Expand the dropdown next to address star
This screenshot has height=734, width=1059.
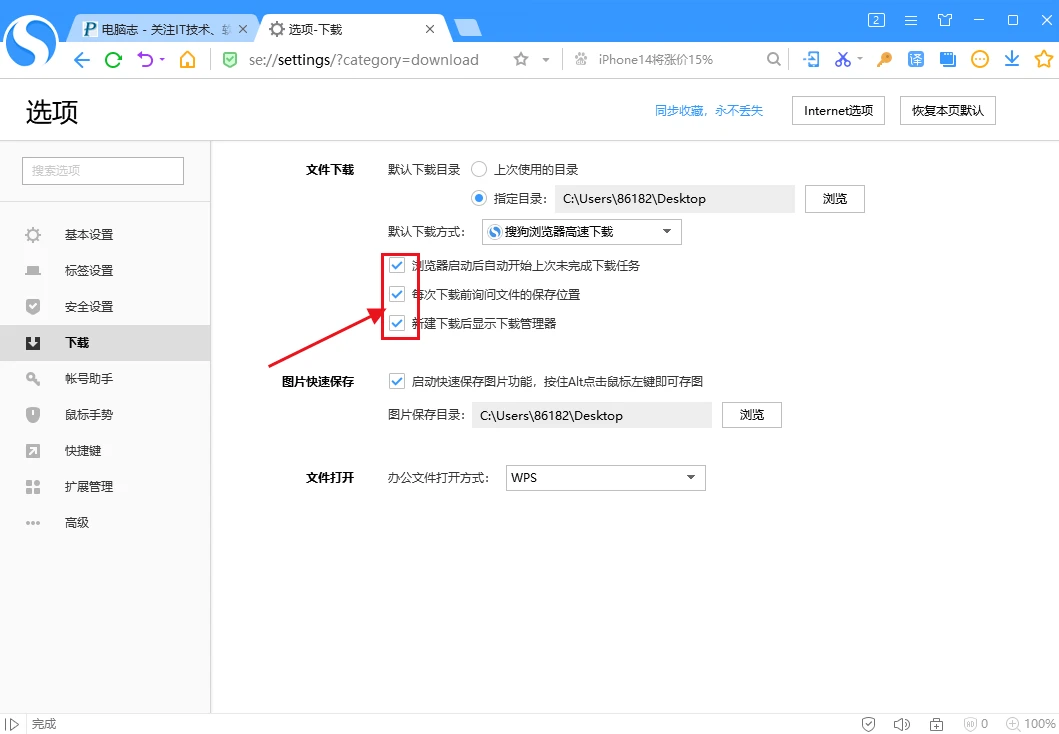(x=546, y=60)
